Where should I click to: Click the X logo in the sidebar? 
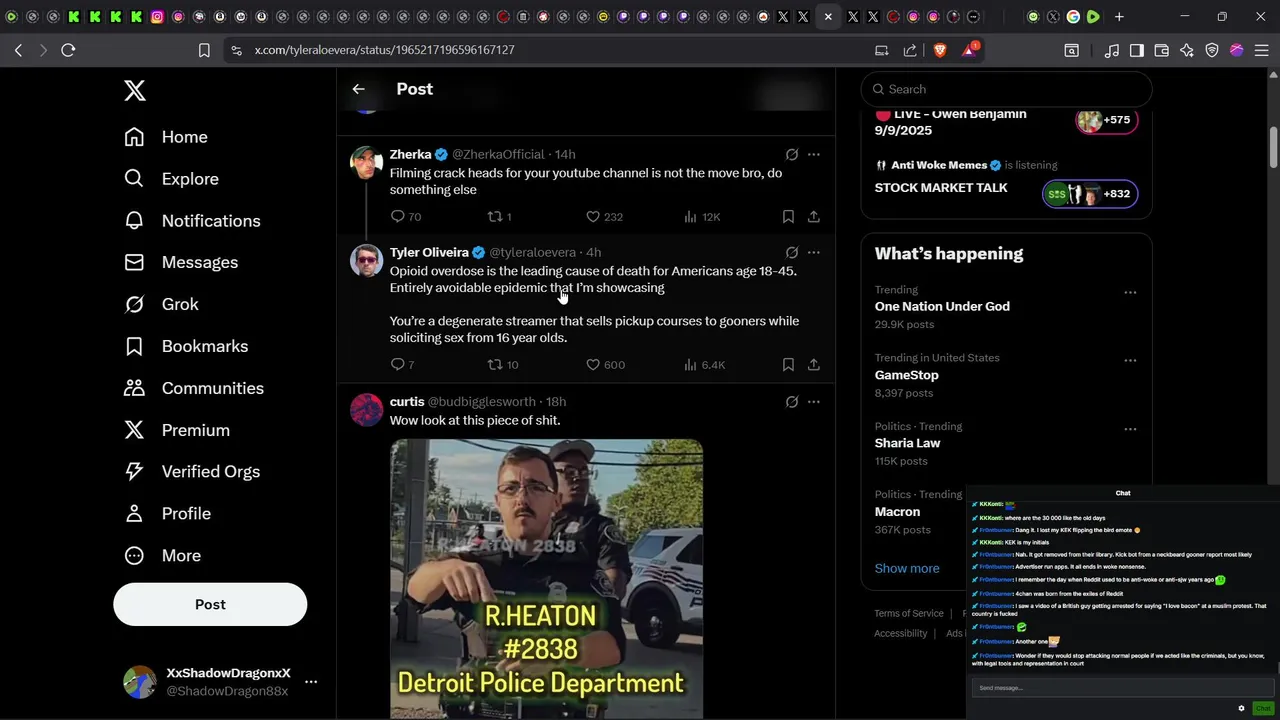tap(135, 91)
